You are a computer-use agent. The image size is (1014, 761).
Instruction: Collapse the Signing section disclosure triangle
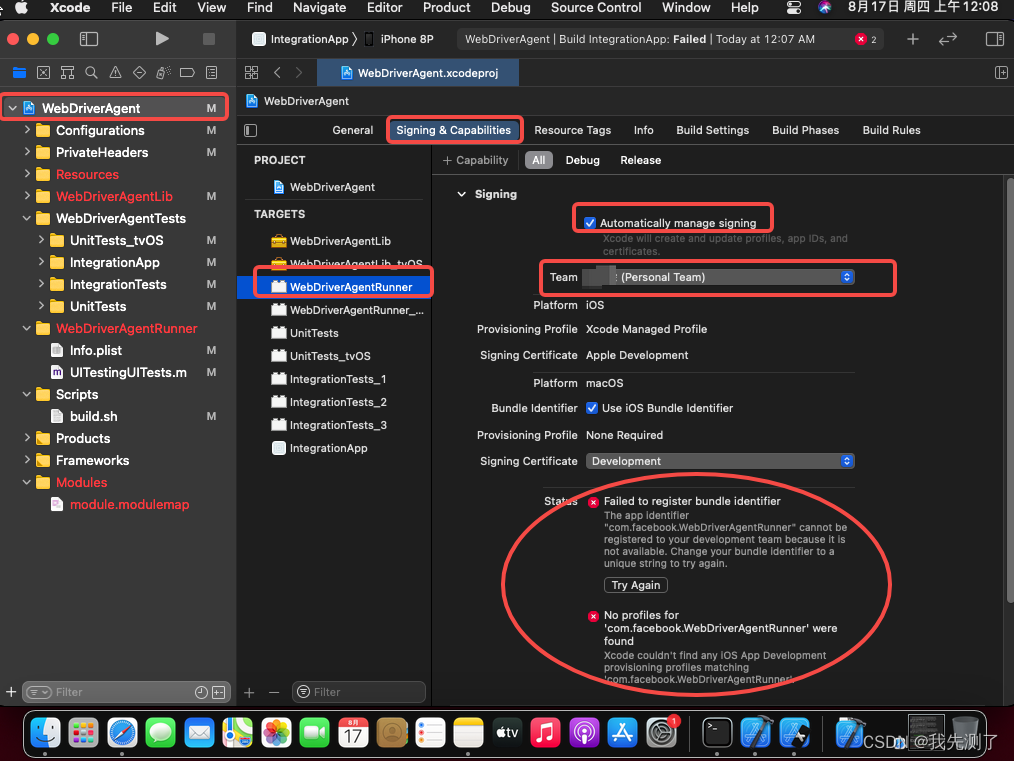click(x=461, y=194)
